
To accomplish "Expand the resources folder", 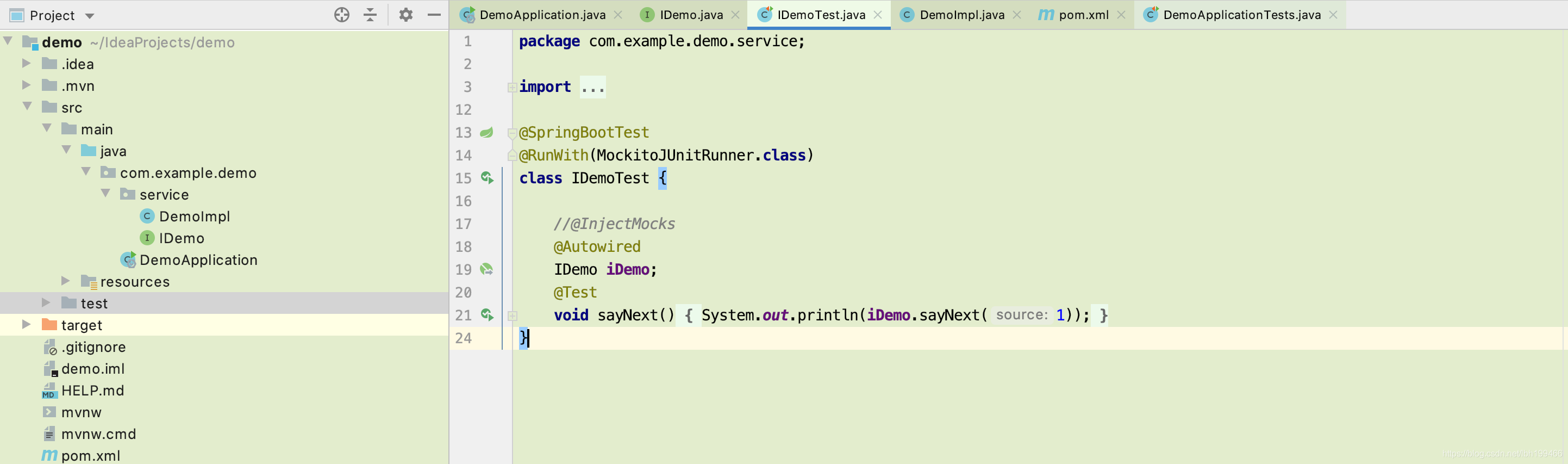I will [x=66, y=280].
